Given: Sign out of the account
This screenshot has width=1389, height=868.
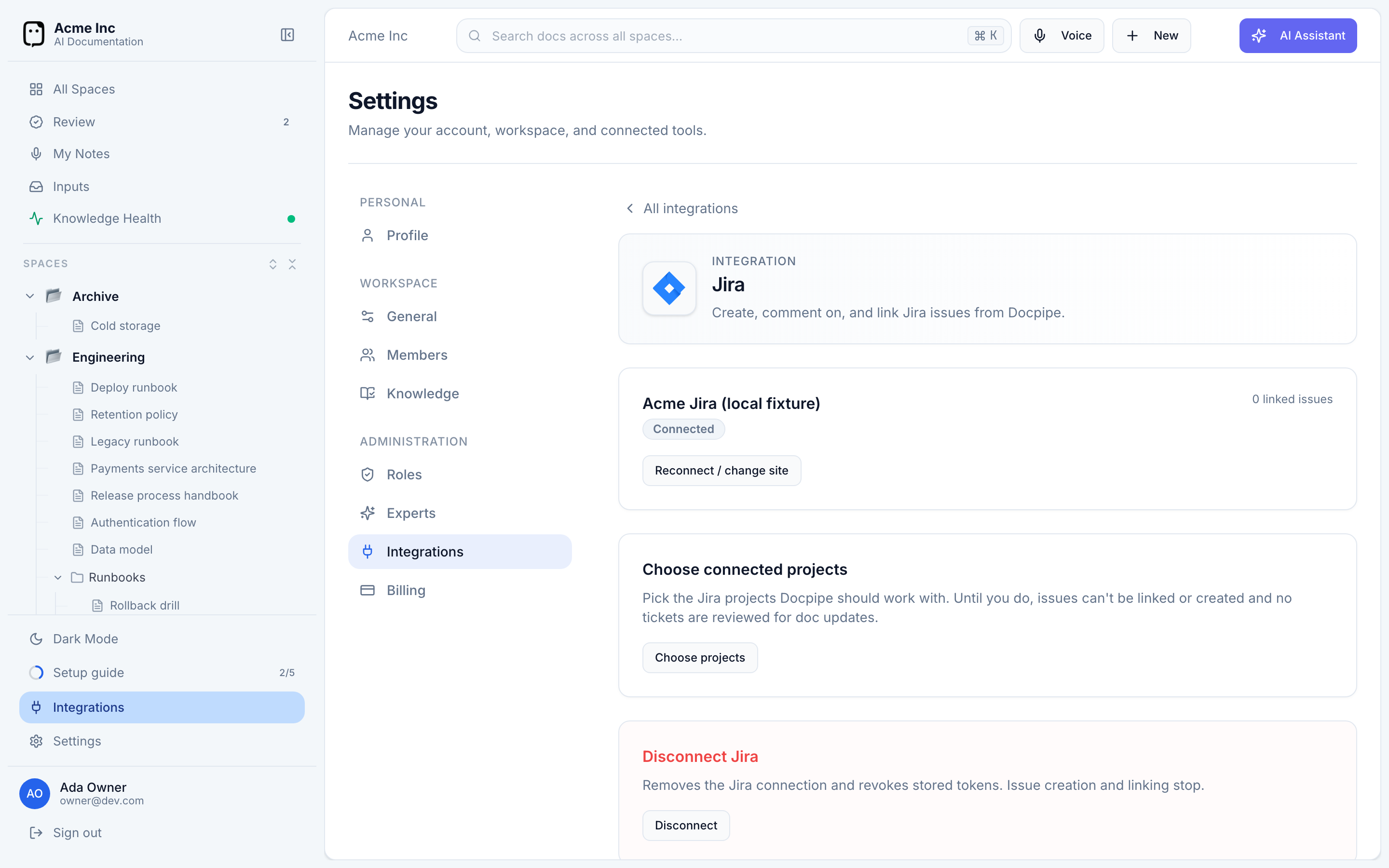Looking at the screenshot, I should click(162, 832).
